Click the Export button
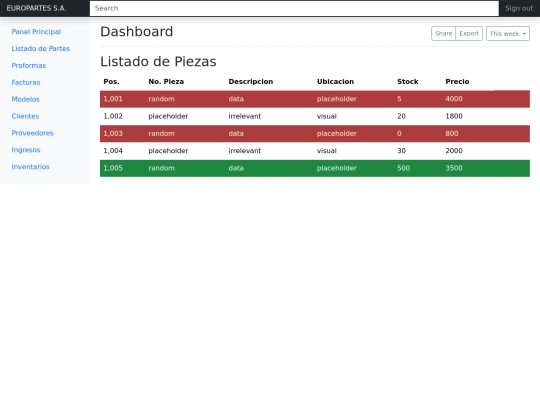Image resolution: width=540 pixels, height=405 pixels. (x=469, y=33)
